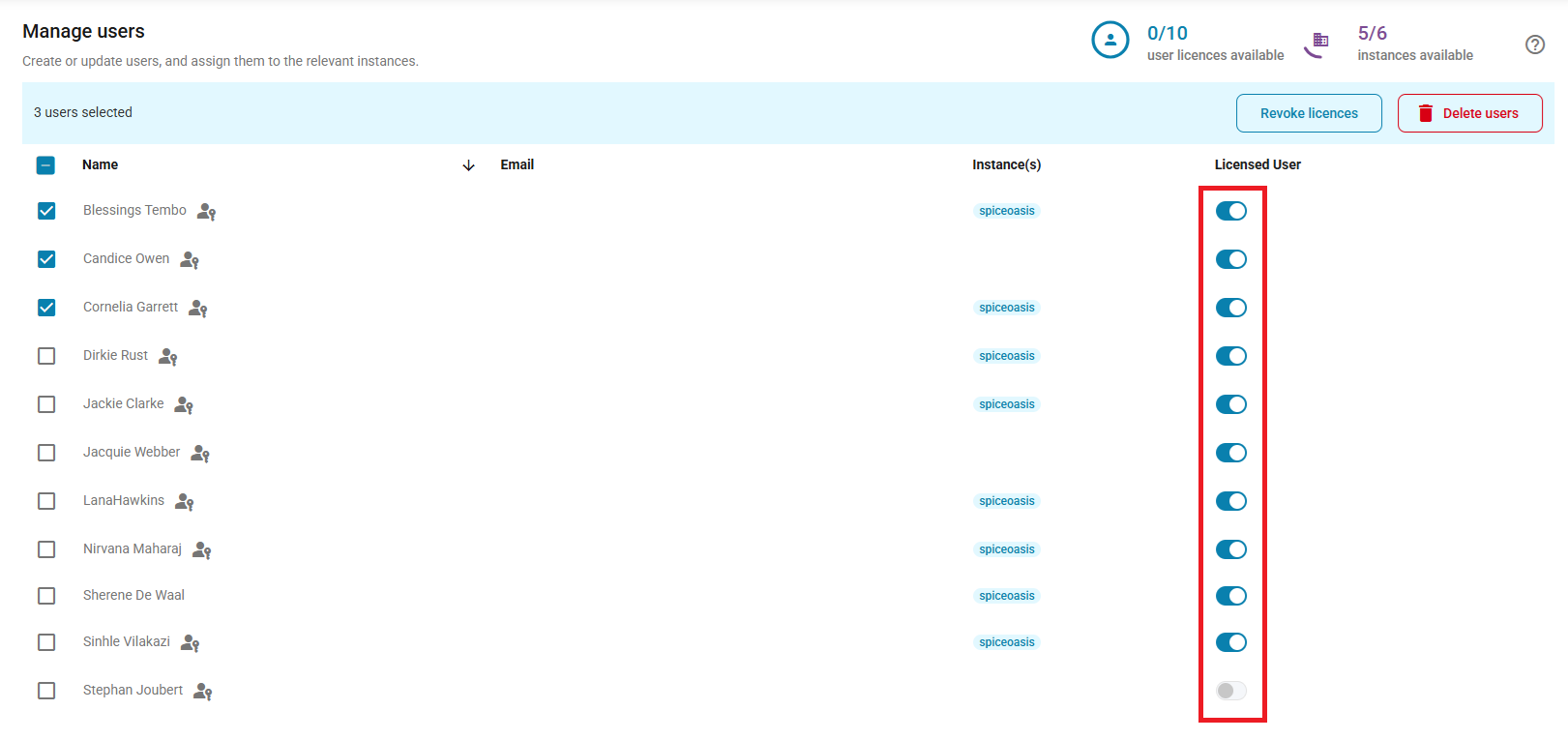Click the user key icon next to Dirkie Rust

(168, 357)
